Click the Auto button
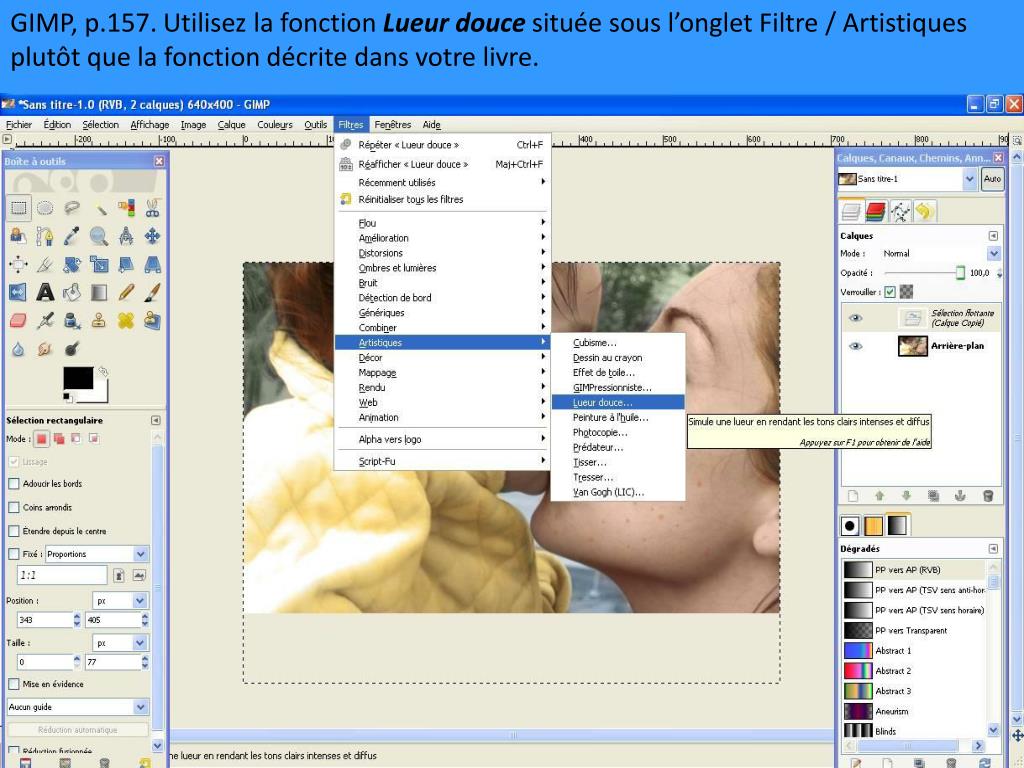The image size is (1024, 768). point(992,179)
